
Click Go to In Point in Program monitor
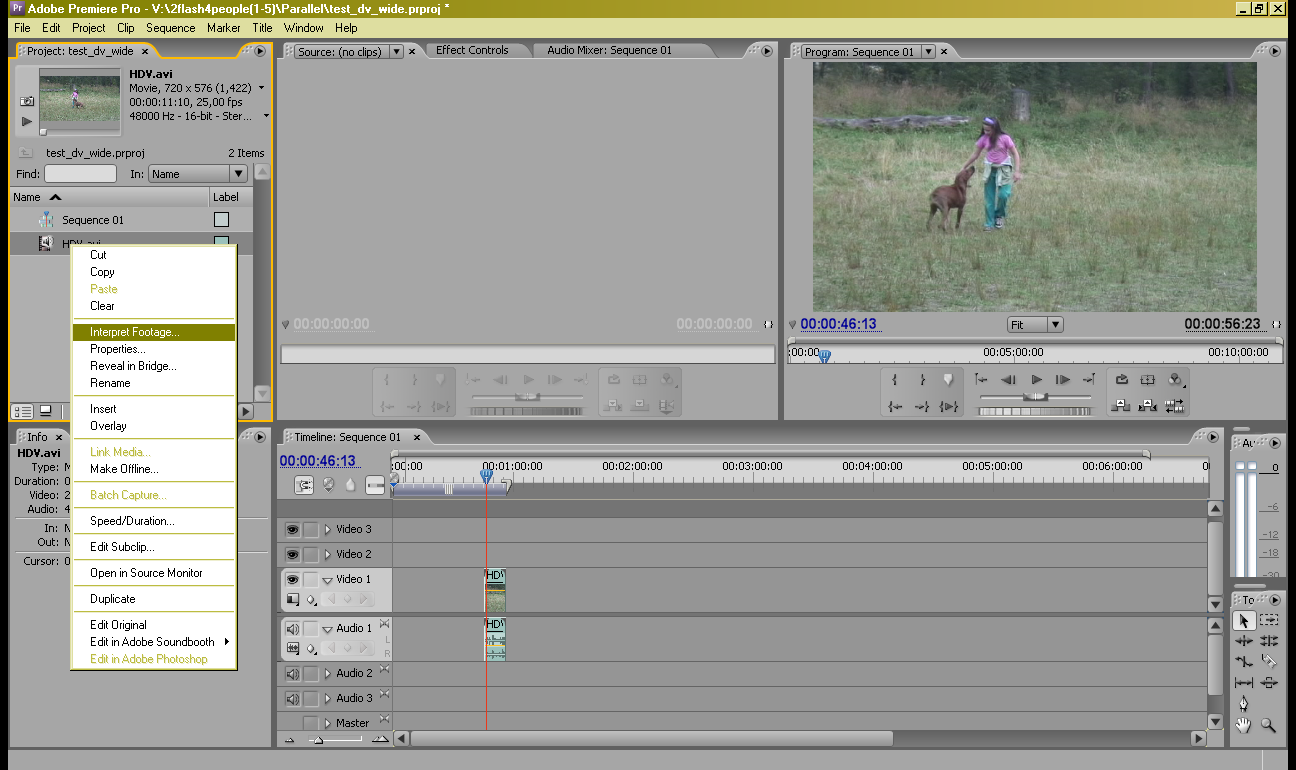895,406
